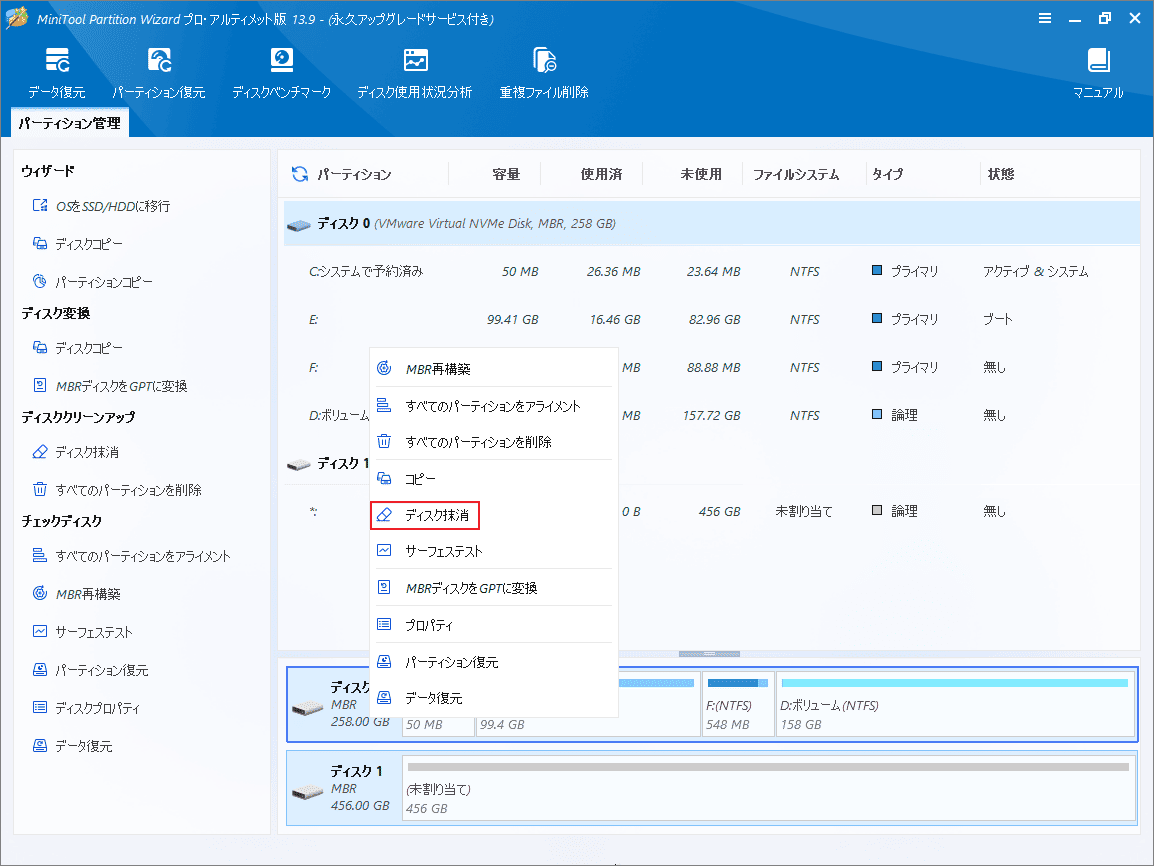
Task: Launch パーティション復元 from top toolbar
Action: tap(159, 73)
